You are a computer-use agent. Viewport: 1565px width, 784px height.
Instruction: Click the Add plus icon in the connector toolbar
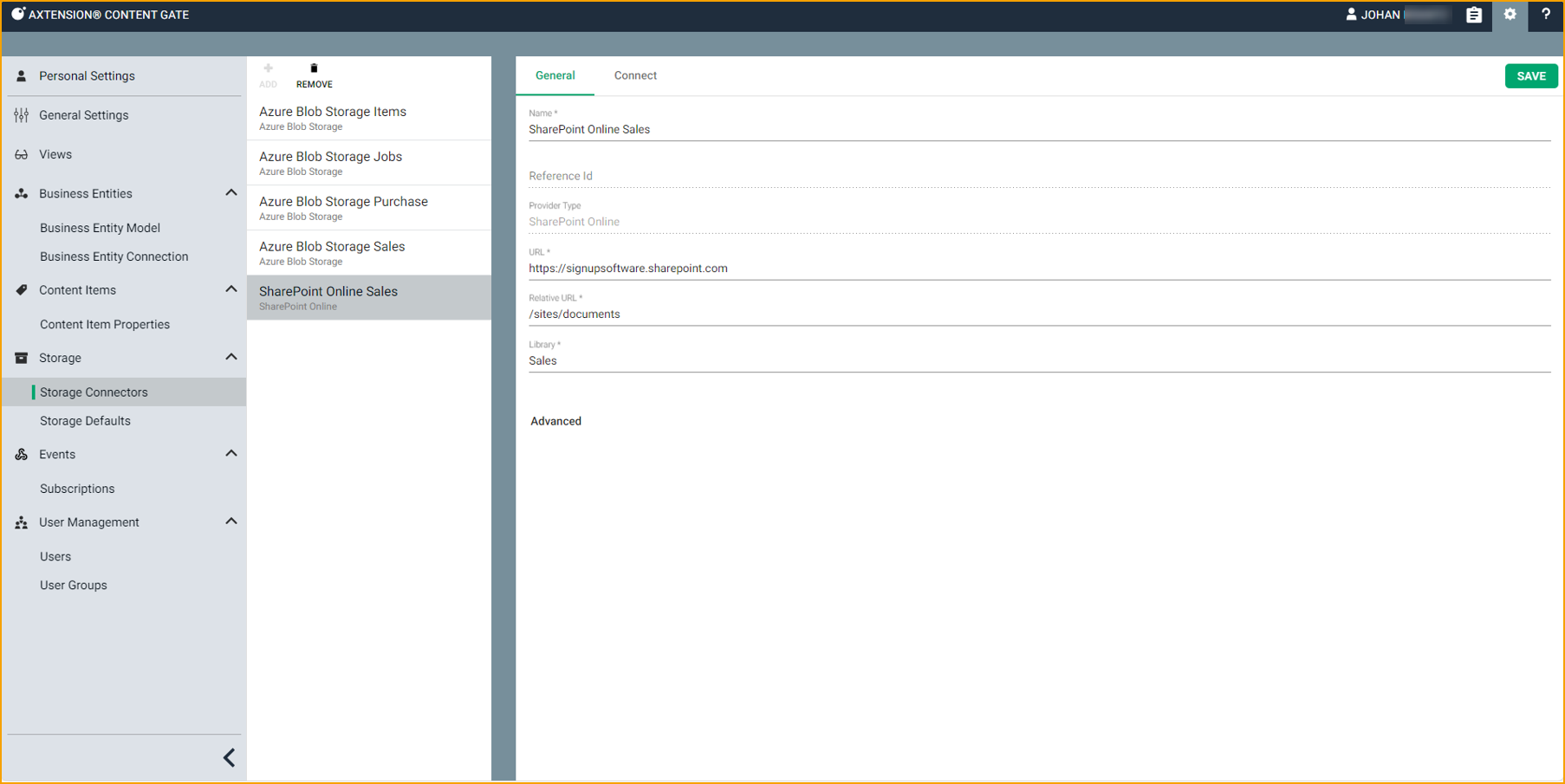tap(269, 68)
